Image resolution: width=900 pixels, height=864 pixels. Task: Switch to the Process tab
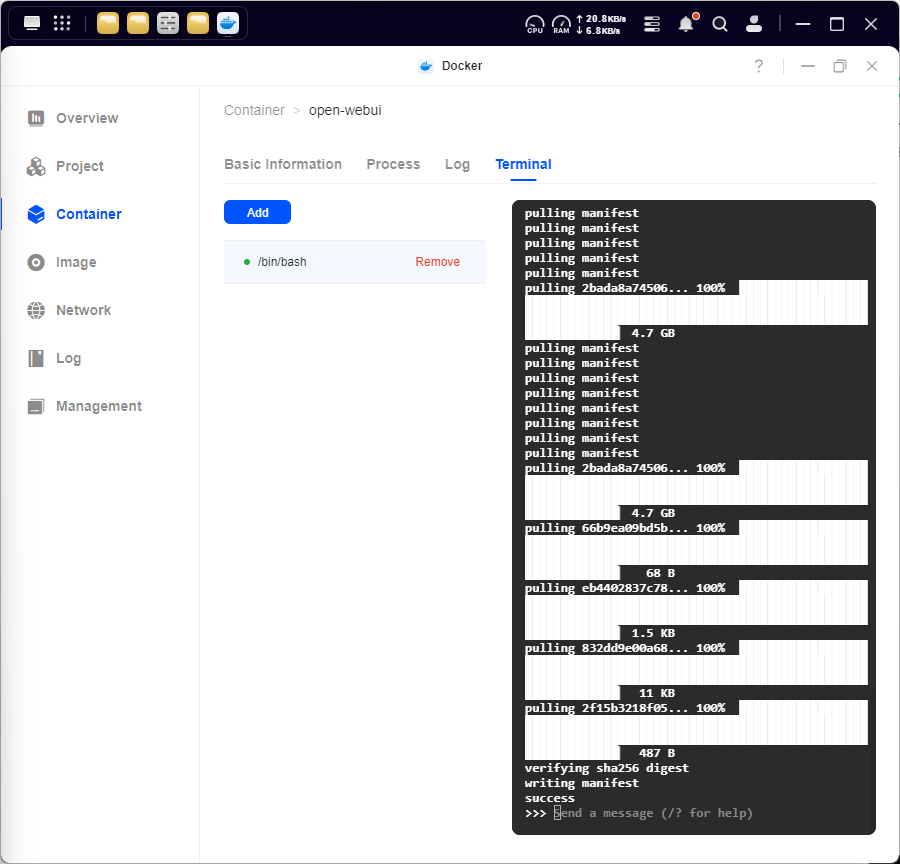[x=393, y=164]
